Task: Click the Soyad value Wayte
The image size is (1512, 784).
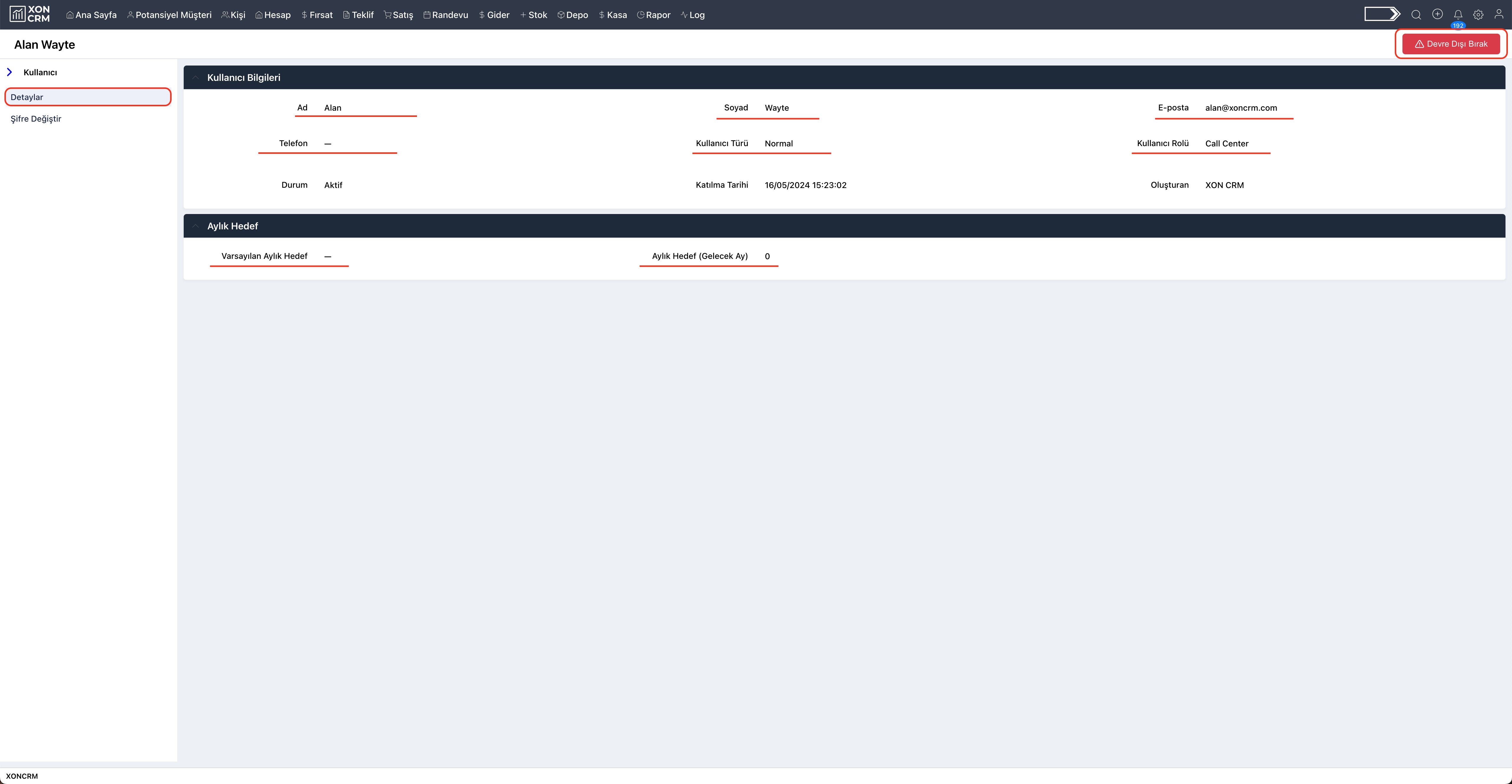Action: point(777,107)
